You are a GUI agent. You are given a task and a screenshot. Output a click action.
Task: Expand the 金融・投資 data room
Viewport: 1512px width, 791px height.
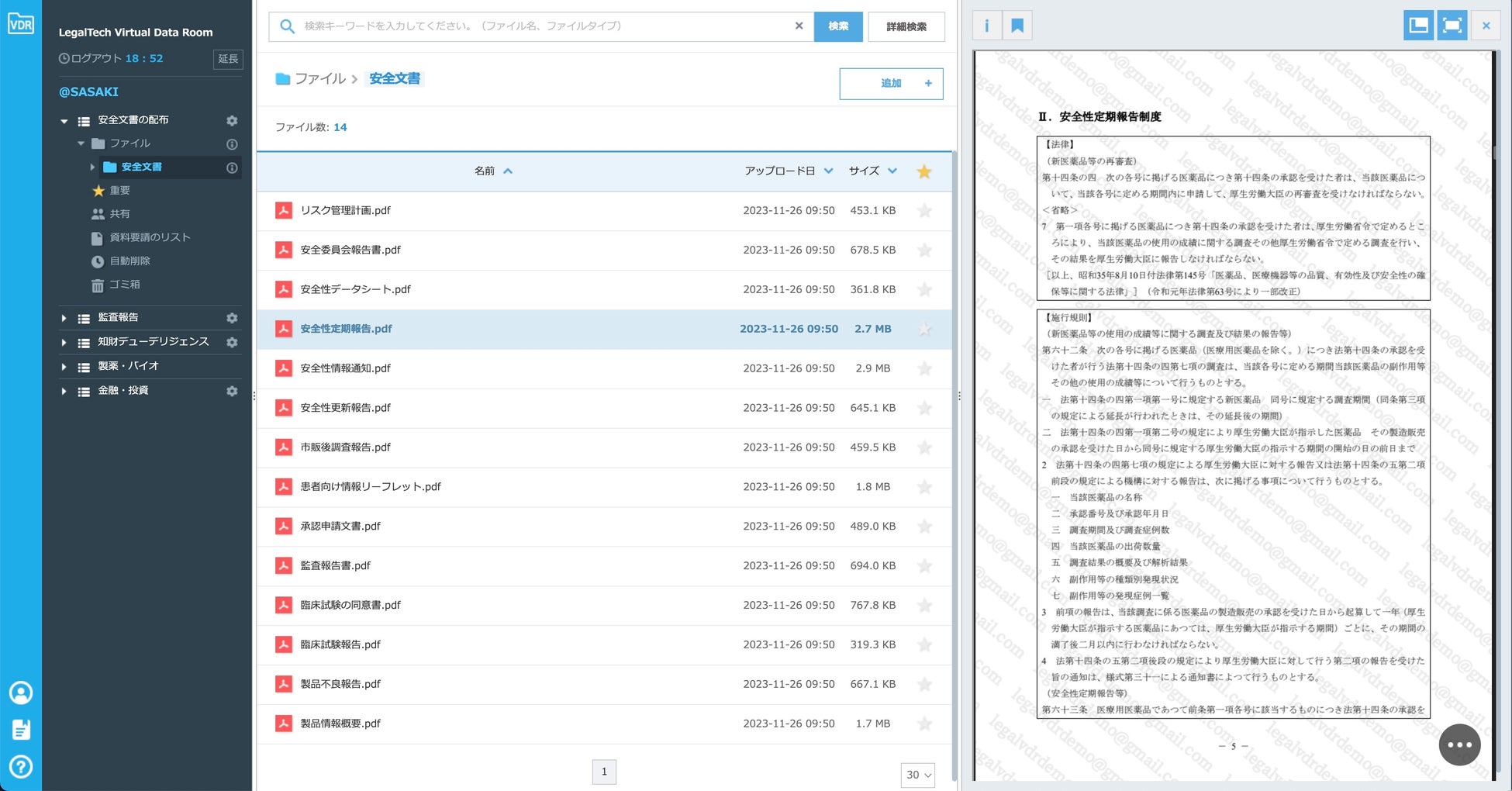pos(64,391)
